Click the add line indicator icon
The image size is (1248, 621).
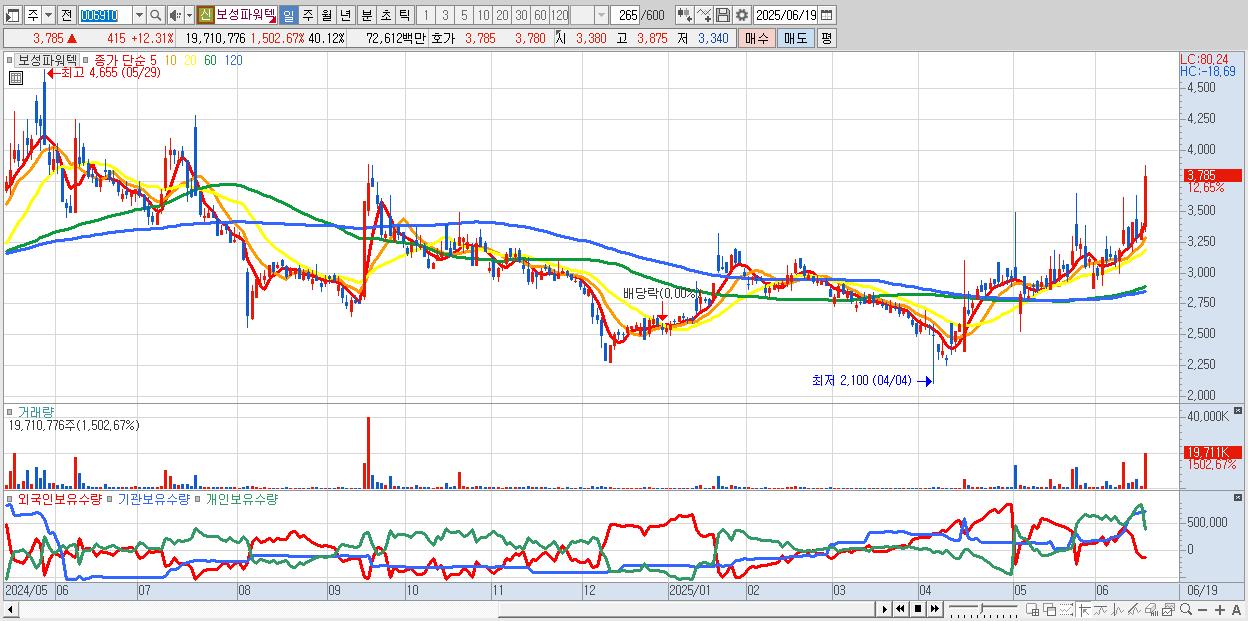pos(704,15)
